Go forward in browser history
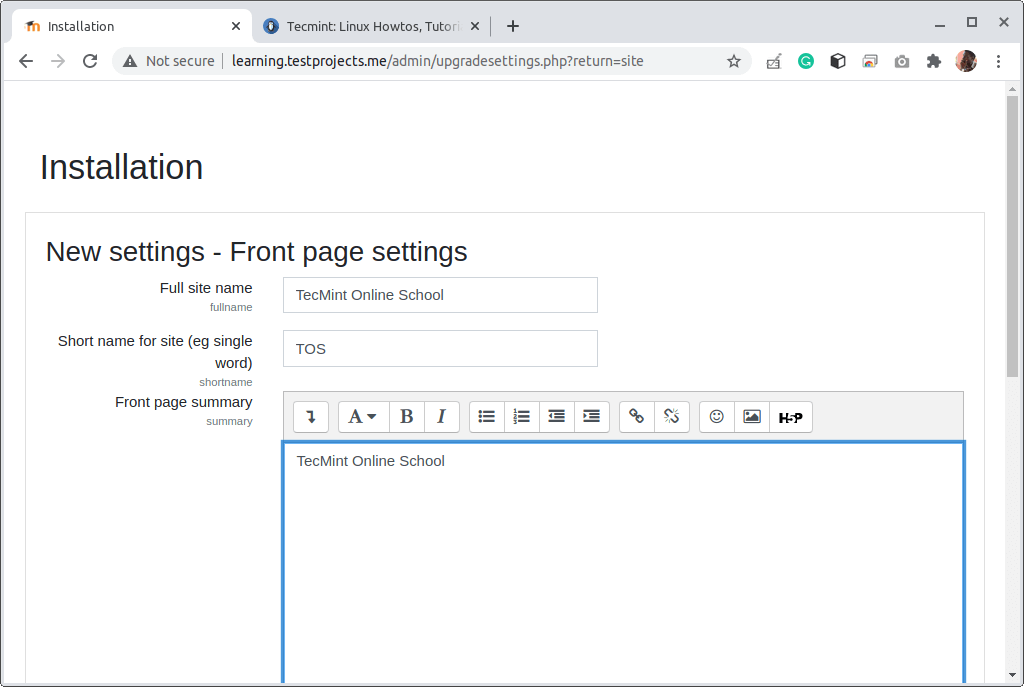Viewport: 1024px width, 687px height. [58, 61]
